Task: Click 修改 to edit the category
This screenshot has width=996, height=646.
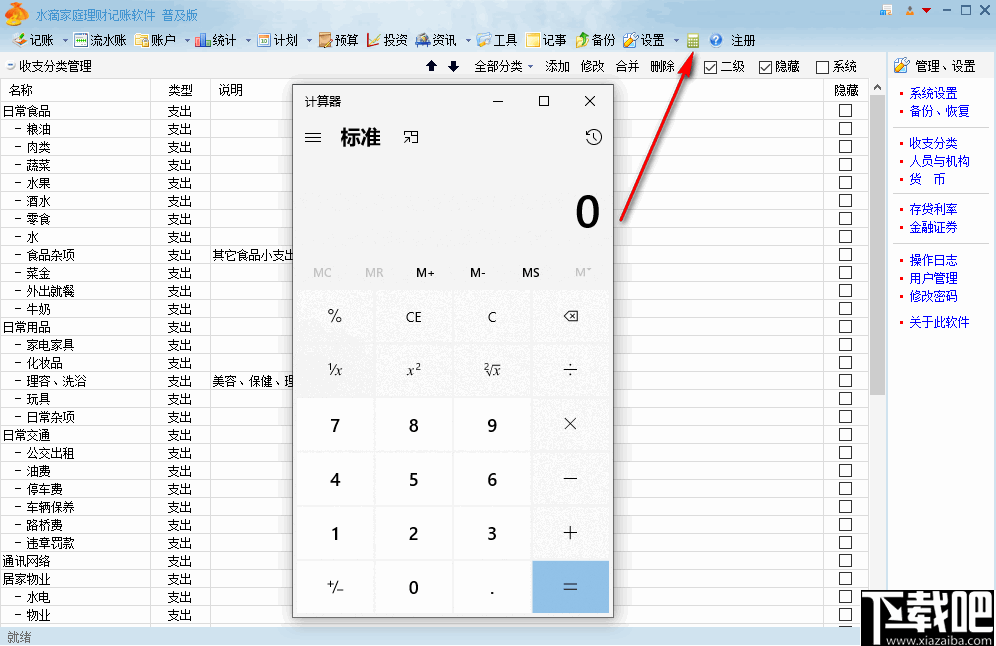Action: click(592, 66)
